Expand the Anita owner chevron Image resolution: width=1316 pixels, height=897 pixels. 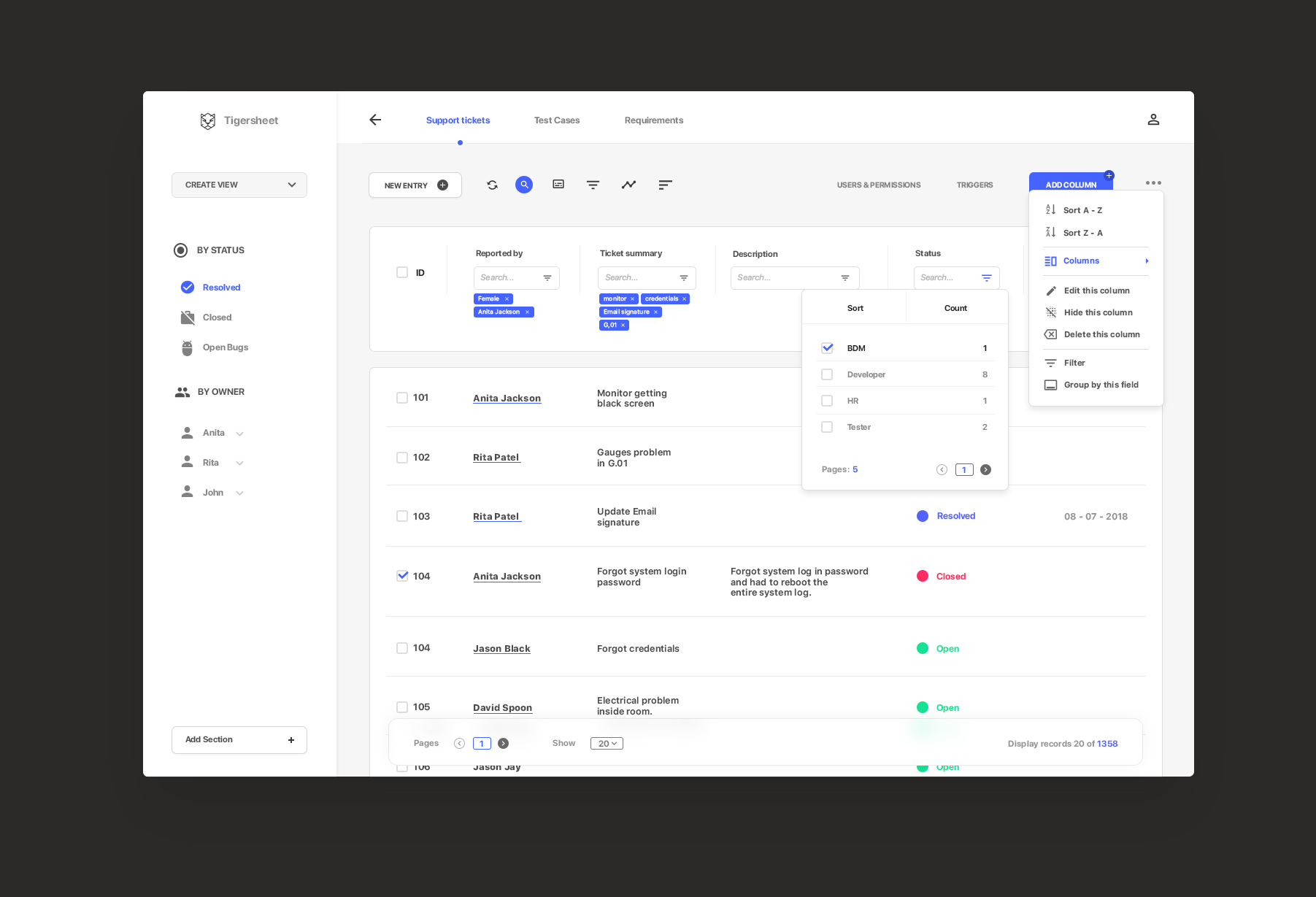click(239, 434)
